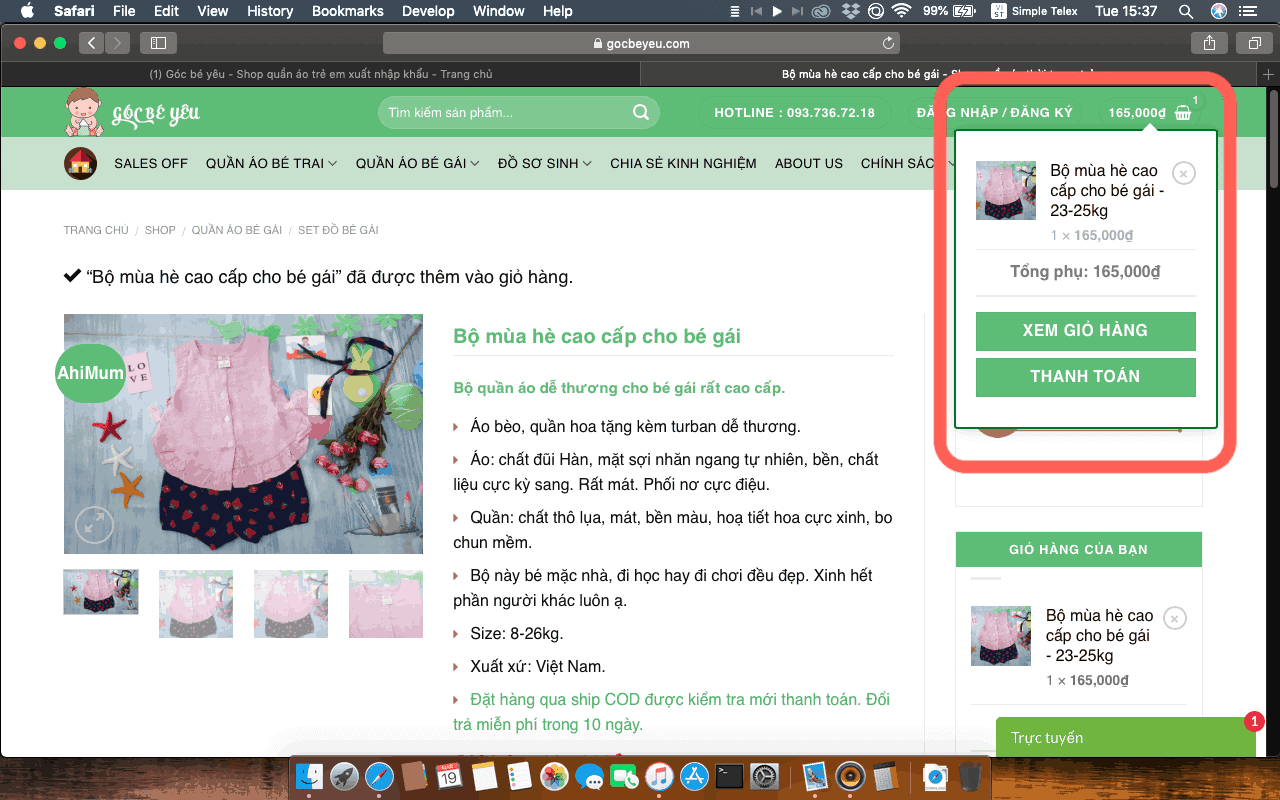Click Safari's share icon
The image size is (1280, 800).
click(x=1210, y=43)
